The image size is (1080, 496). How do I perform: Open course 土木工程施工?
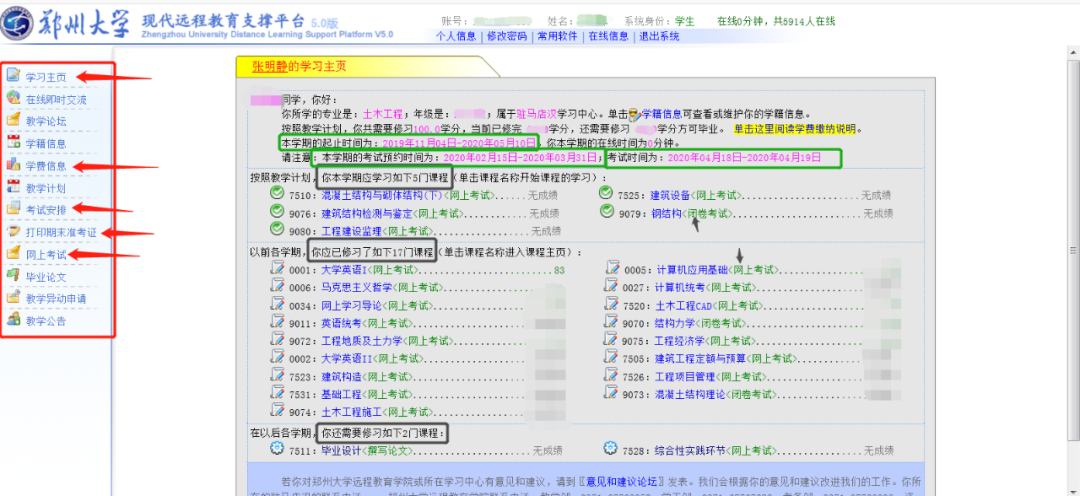pos(351,413)
